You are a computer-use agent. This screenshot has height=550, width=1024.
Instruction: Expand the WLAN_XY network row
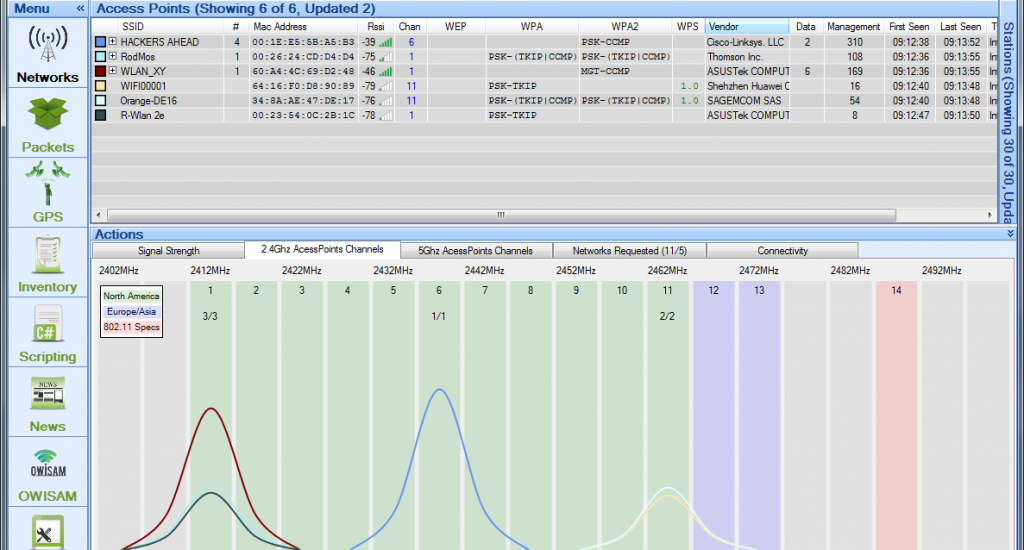(x=113, y=72)
